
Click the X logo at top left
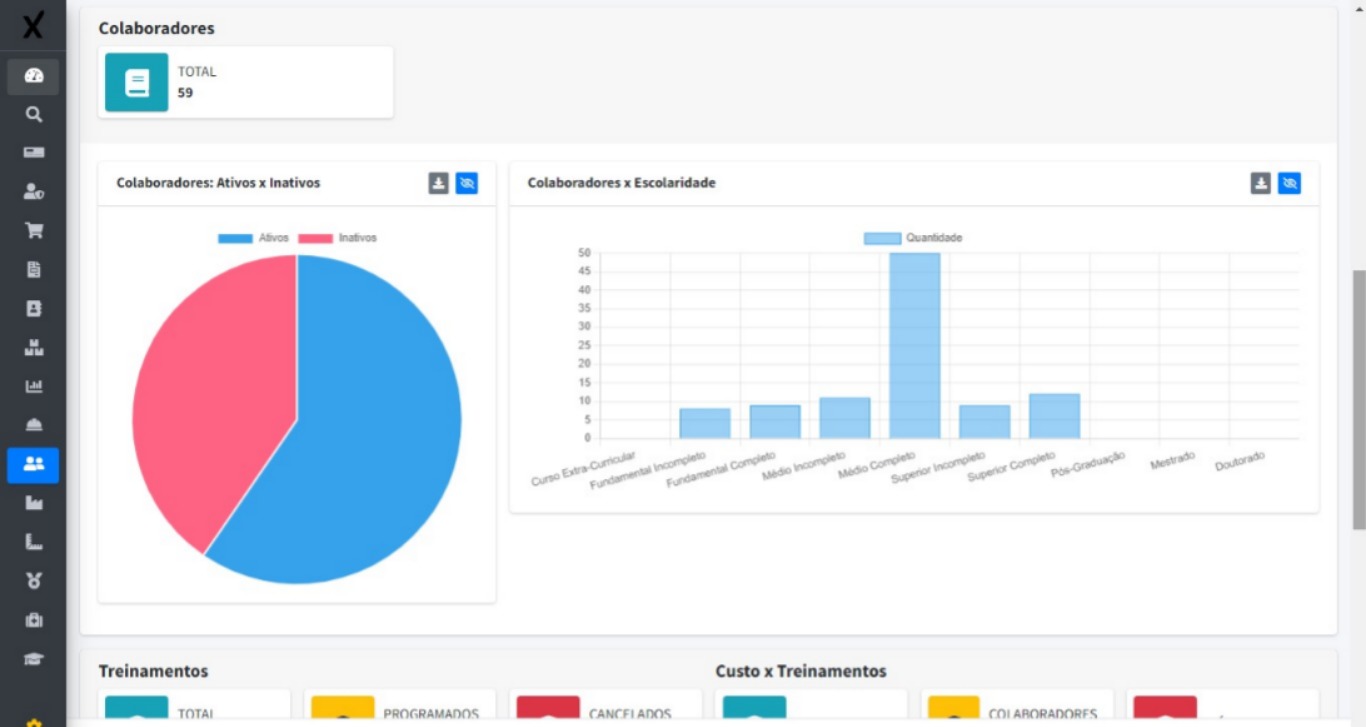pos(33,25)
